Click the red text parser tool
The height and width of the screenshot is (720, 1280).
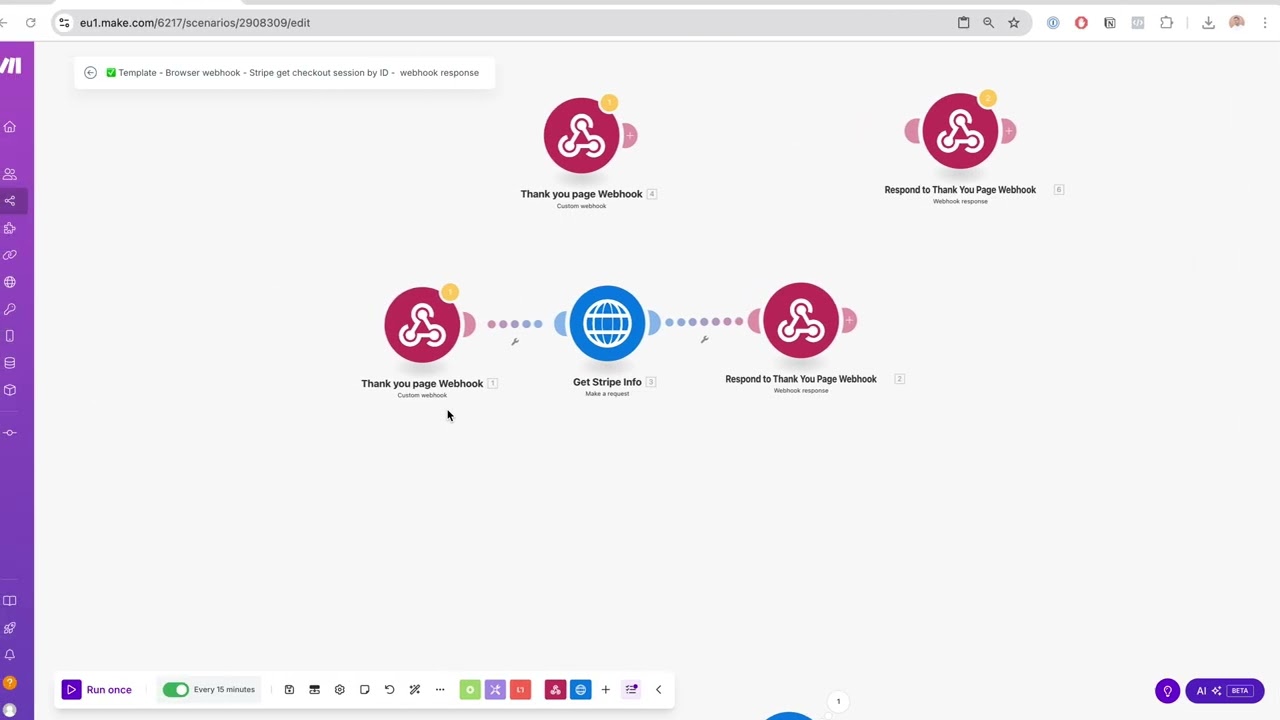(x=520, y=689)
